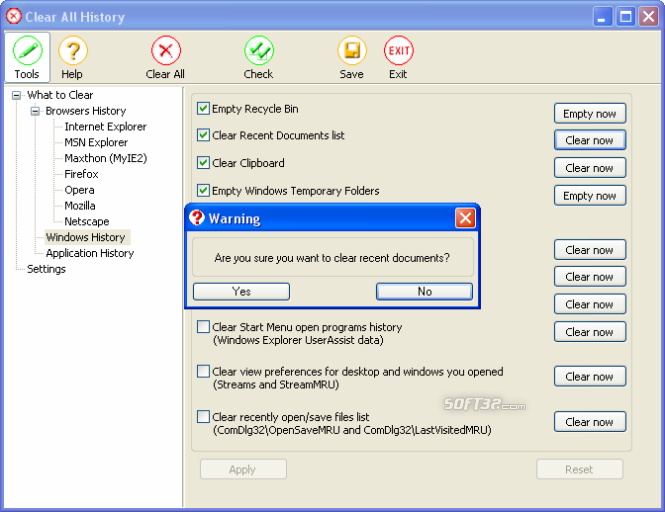Toggle the Clear Clipboard checkbox
The image size is (665, 512).
pyautogui.click(x=203, y=163)
